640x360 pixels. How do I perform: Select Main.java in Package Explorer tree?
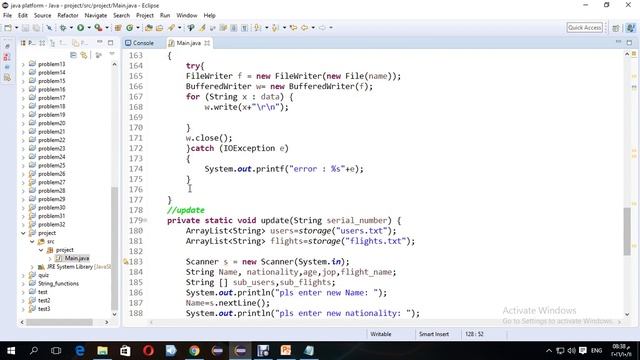77,258
